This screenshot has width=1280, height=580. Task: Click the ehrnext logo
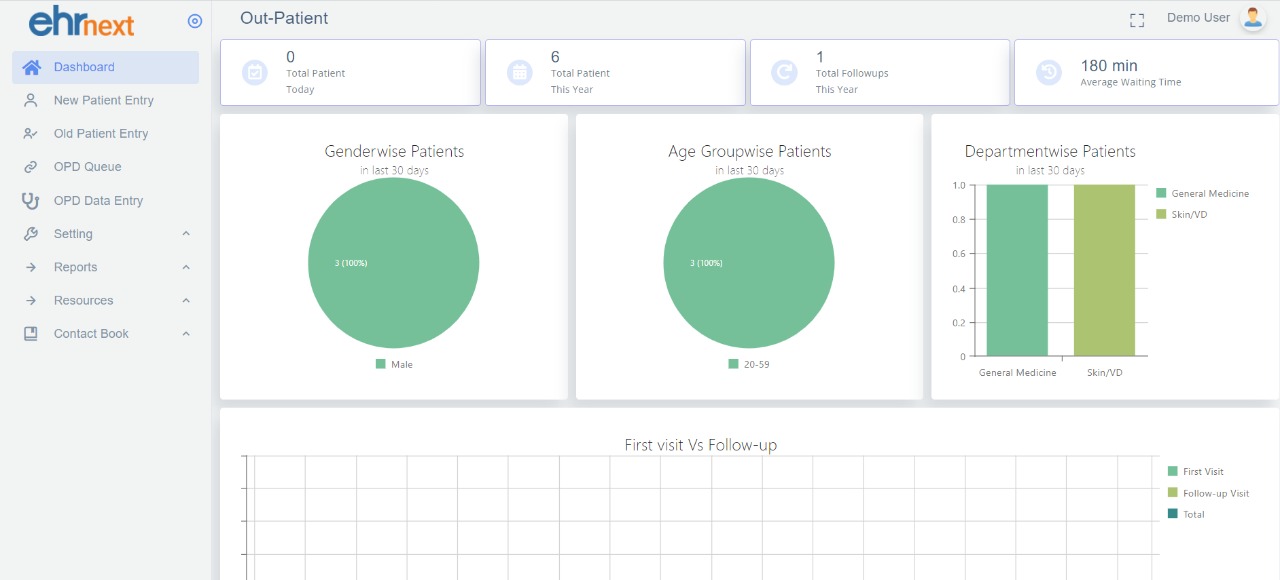pos(82,21)
